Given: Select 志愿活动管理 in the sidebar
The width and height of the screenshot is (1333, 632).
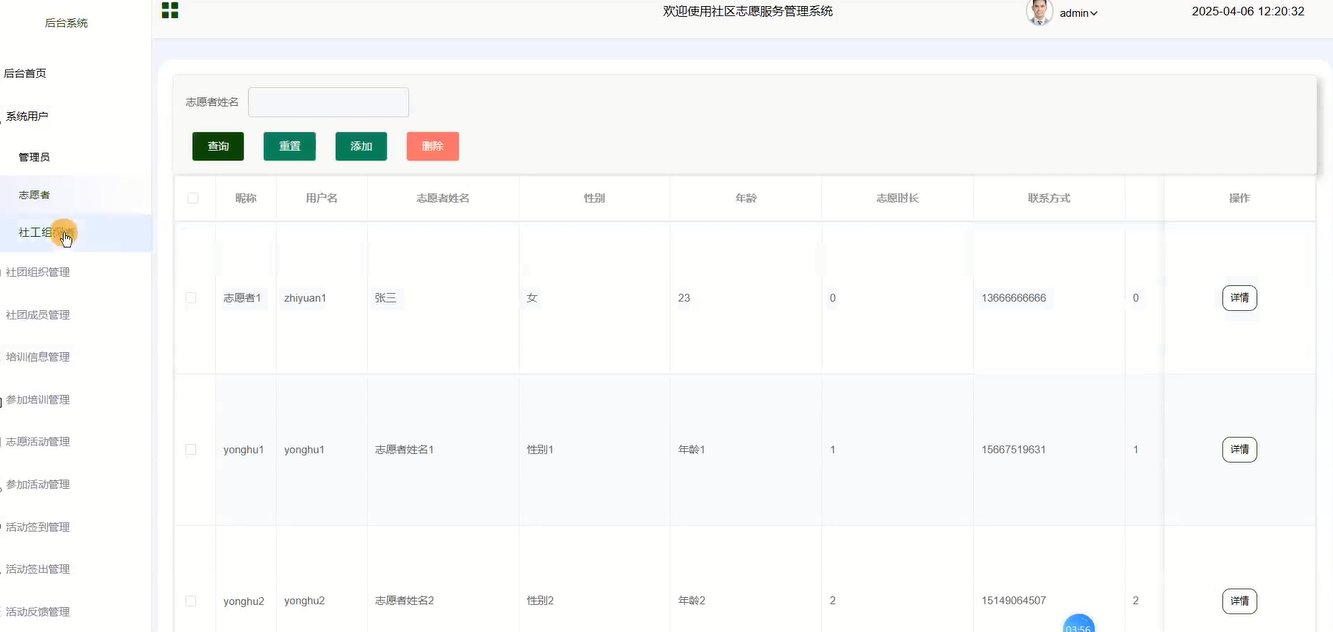Looking at the screenshot, I should pyautogui.click(x=38, y=442).
